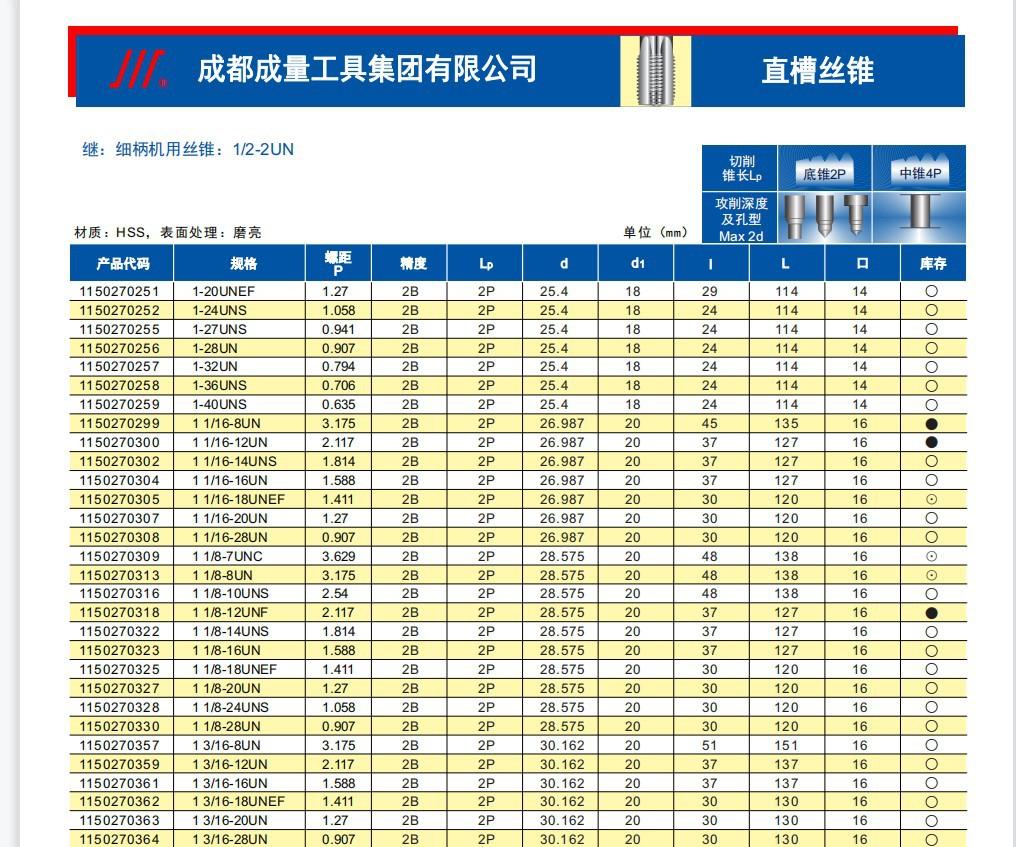Viewport: 1016px width, 847px height.
Task: Select the 中锥4P thread profile icon
Action: click(x=920, y=167)
